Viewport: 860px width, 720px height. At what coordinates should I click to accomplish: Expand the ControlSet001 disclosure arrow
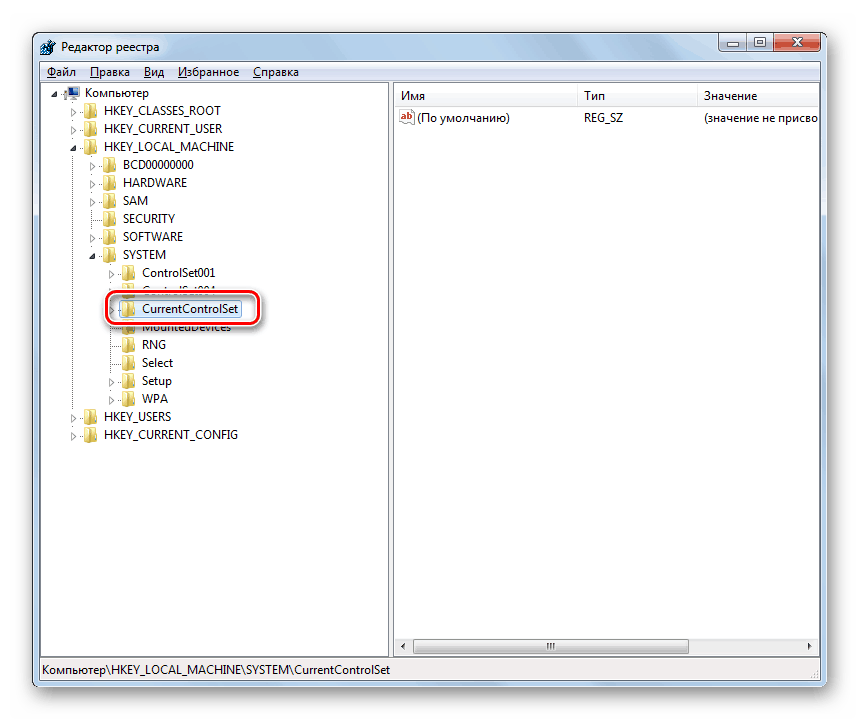point(112,272)
